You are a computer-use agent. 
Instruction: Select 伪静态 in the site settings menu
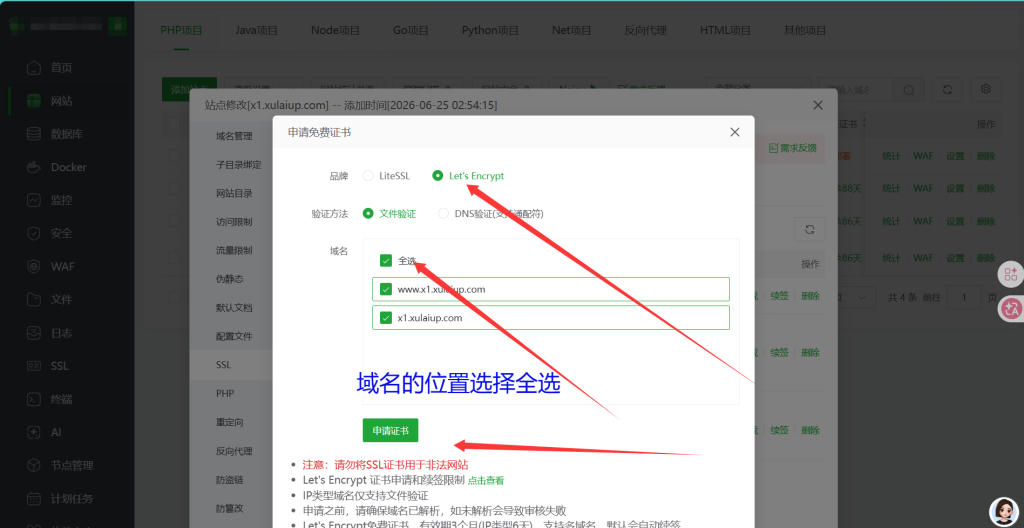point(230,279)
